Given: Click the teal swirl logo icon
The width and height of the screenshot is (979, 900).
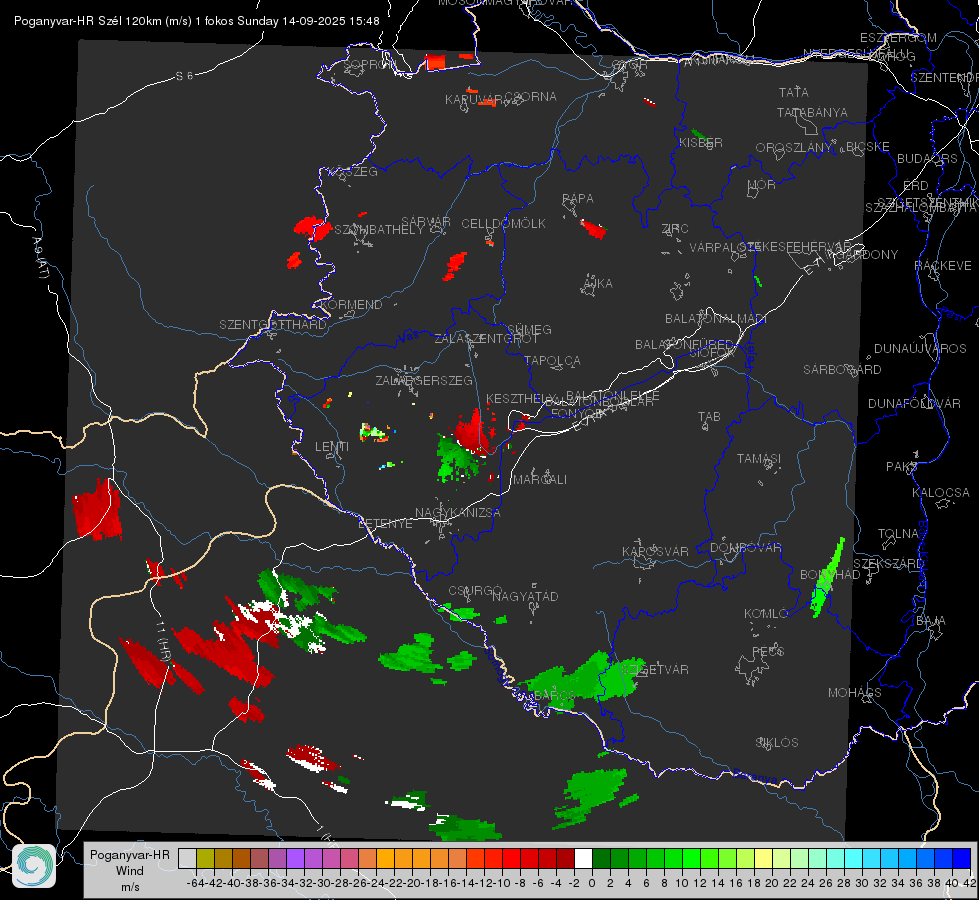Looking at the screenshot, I should coord(34,866).
